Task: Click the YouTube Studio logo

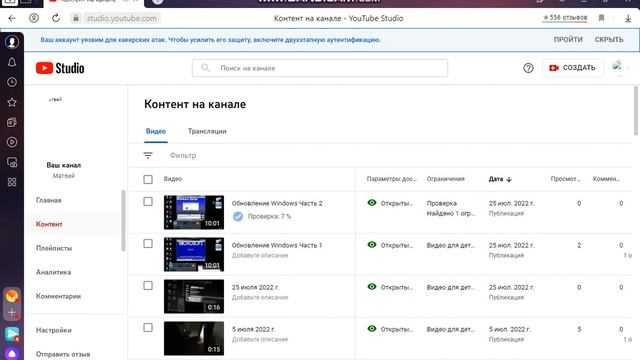Action: pos(60,68)
